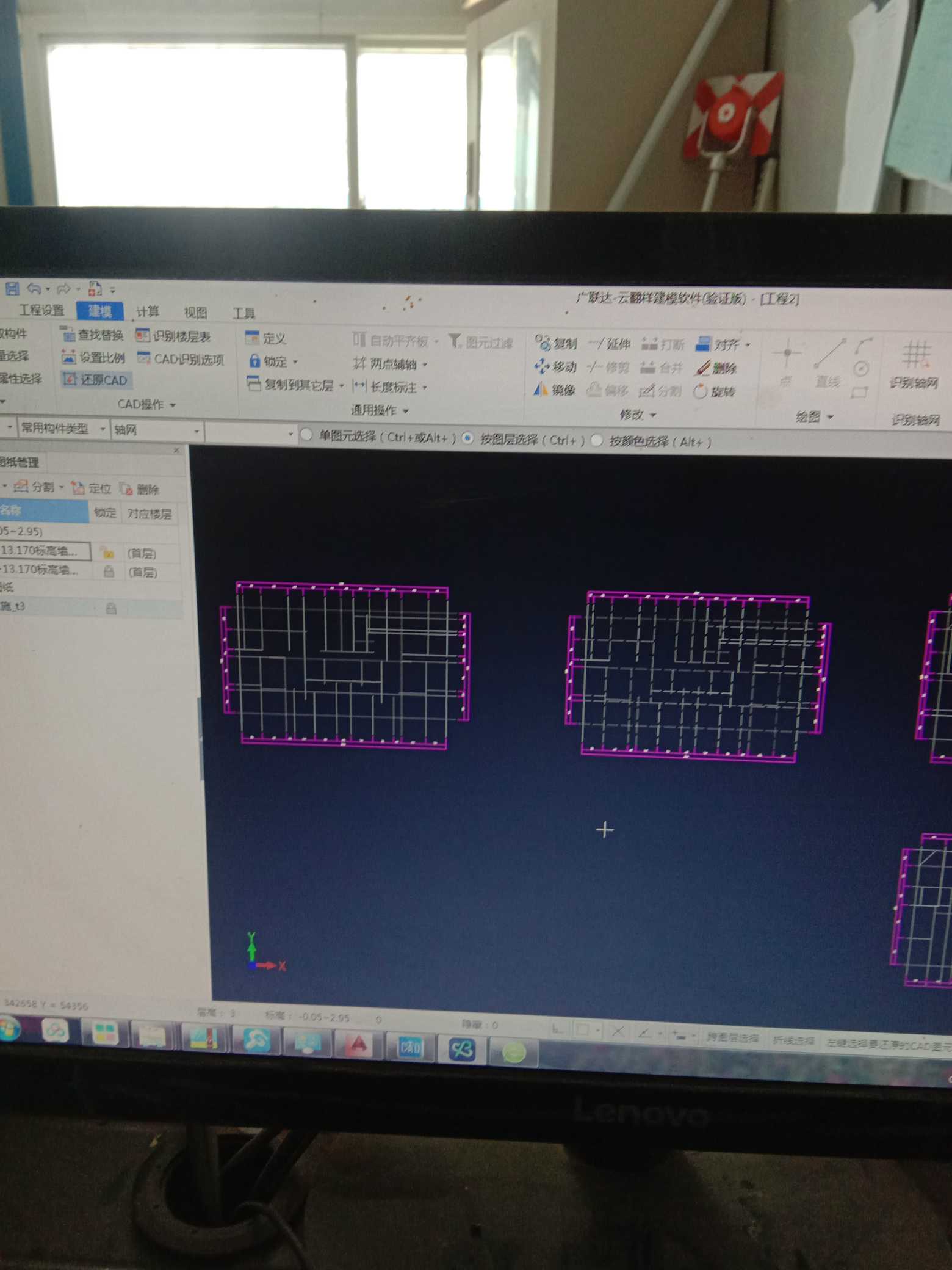Screen dimensions: 952x1270
Task: Click the Redo arrow icon
Action: coord(63,288)
